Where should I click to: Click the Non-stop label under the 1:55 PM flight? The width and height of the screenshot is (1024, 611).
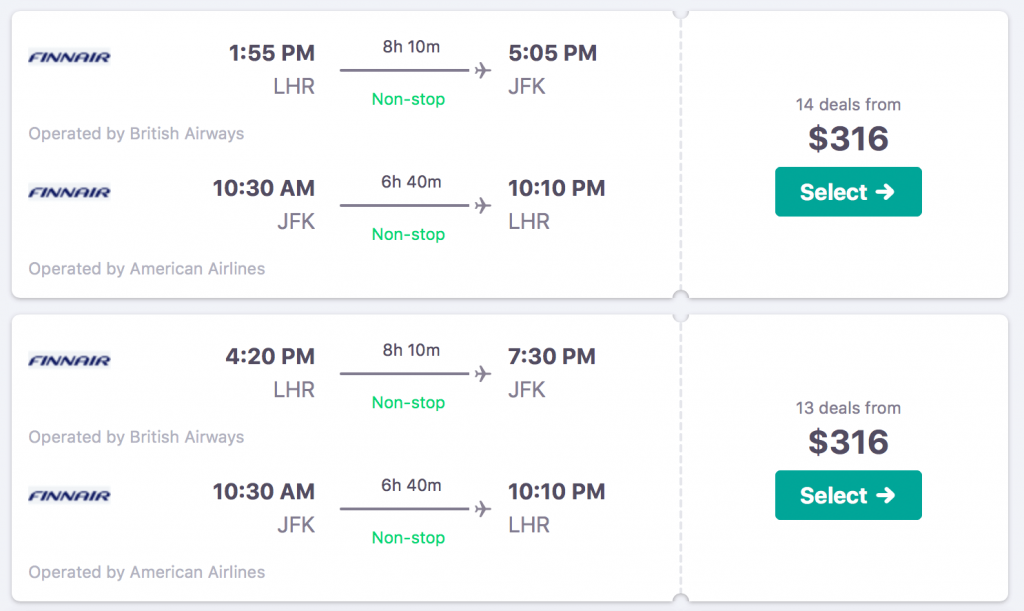point(408,99)
